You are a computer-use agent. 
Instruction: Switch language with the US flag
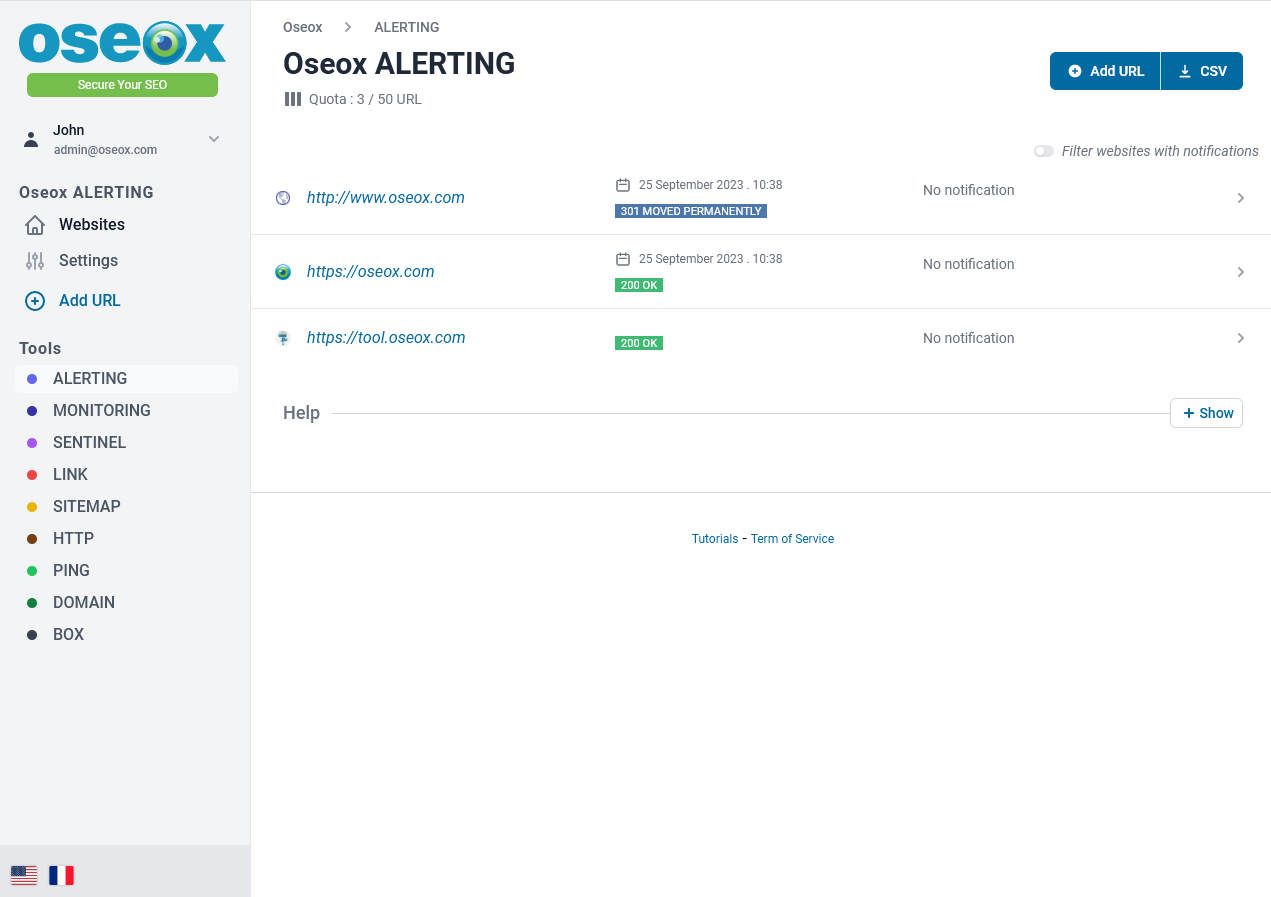pos(24,875)
